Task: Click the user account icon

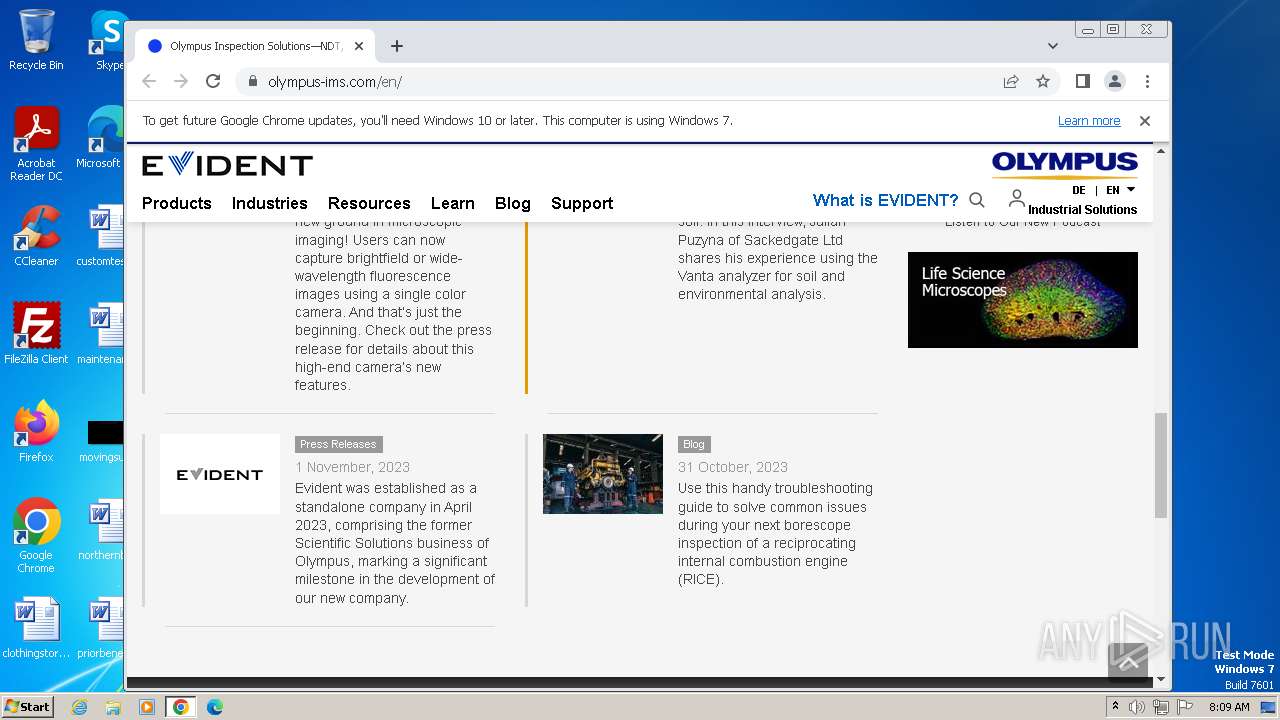Action: 1016,198
